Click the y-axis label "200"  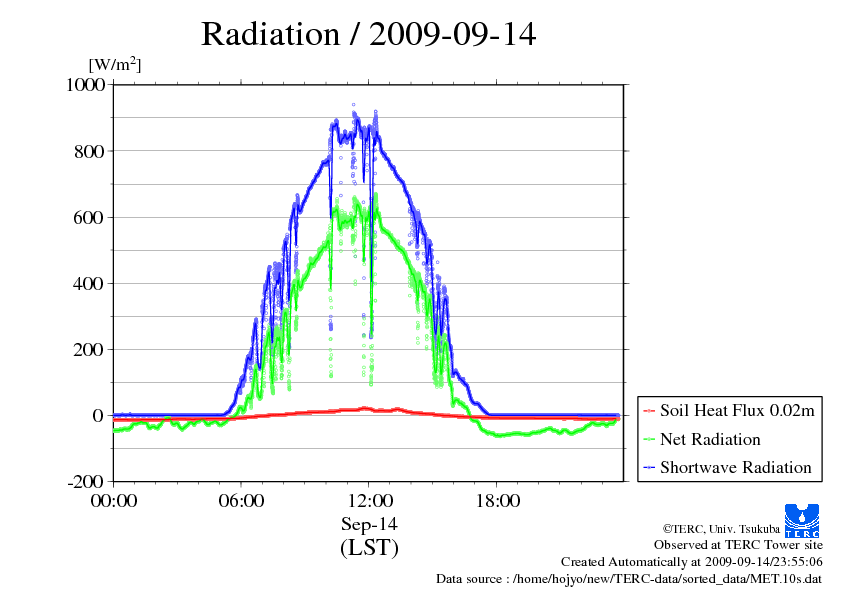pyautogui.click(x=89, y=350)
